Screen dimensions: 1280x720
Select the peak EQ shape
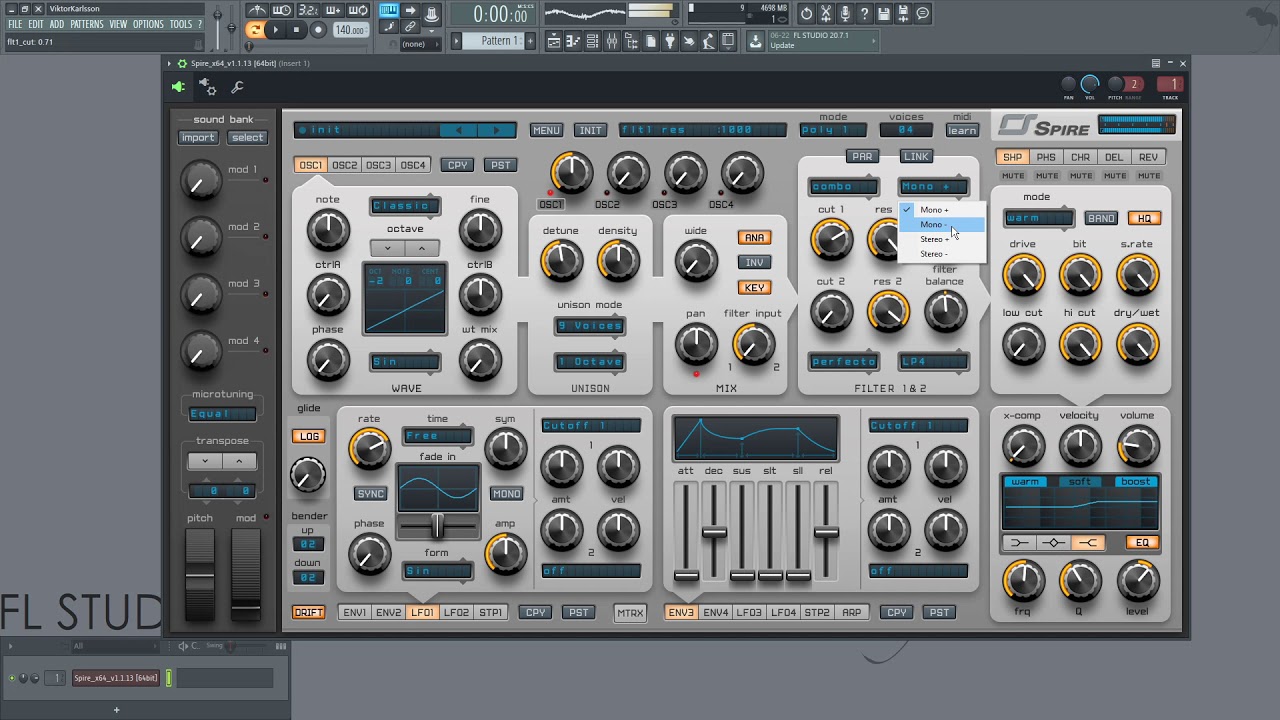(1054, 543)
